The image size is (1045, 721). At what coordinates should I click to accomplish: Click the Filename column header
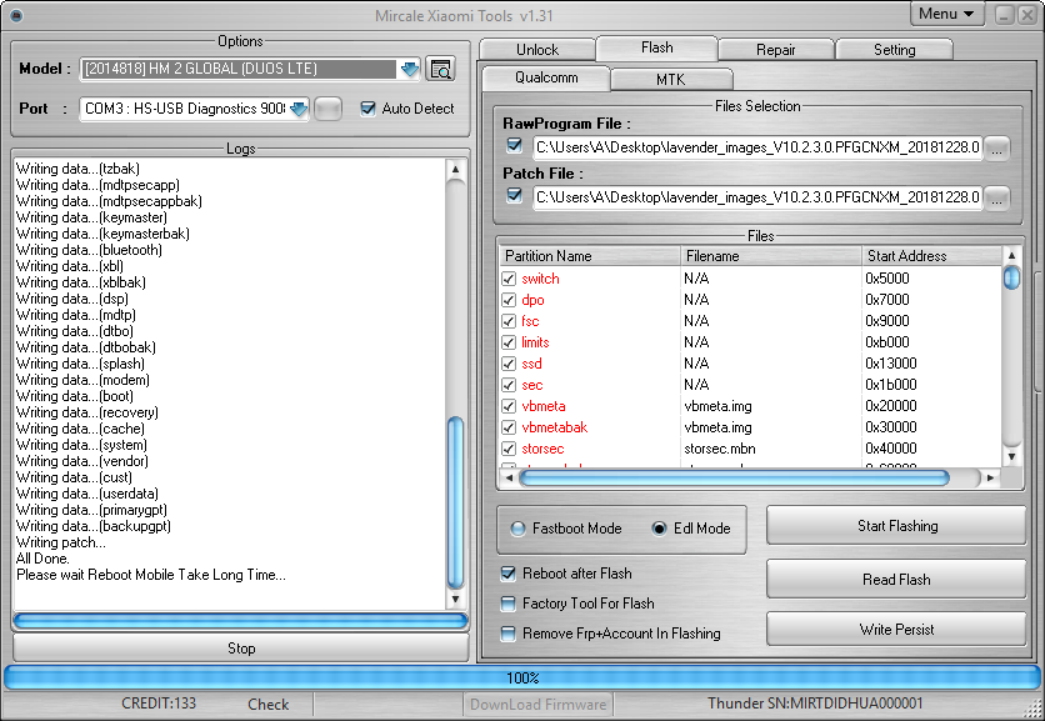771,256
